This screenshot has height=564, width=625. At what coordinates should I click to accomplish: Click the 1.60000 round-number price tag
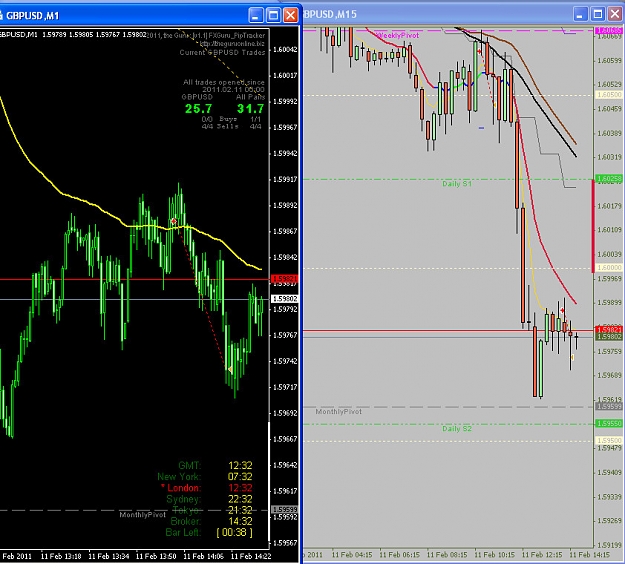point(609,267)
